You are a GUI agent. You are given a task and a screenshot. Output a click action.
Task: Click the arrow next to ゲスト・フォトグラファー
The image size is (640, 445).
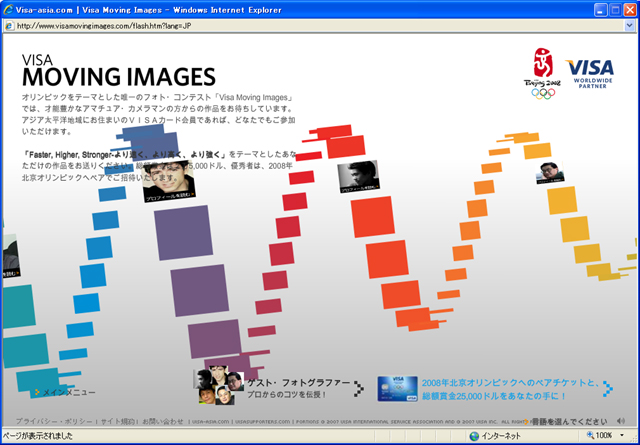359,388
